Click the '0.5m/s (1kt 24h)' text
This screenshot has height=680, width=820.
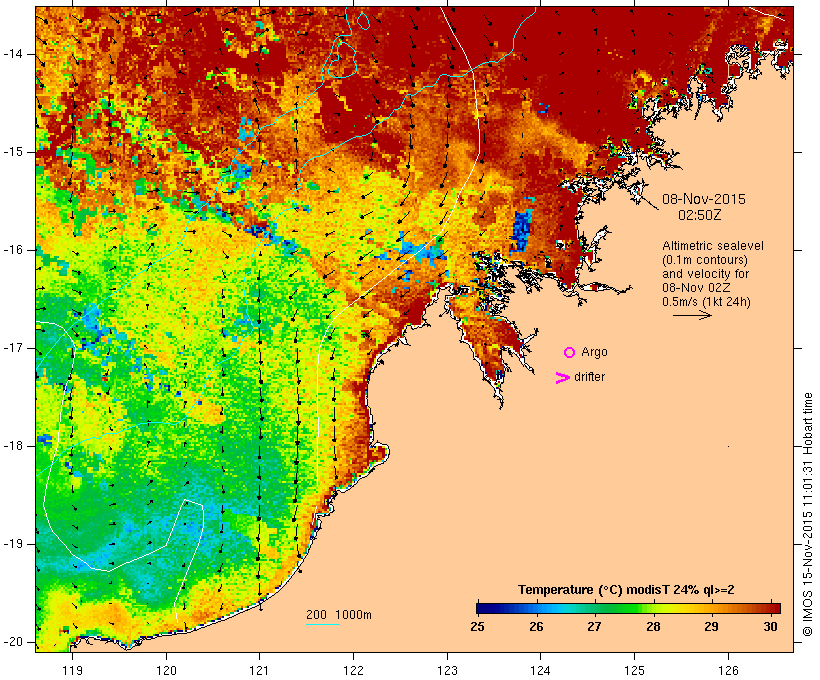click(706, 302)
